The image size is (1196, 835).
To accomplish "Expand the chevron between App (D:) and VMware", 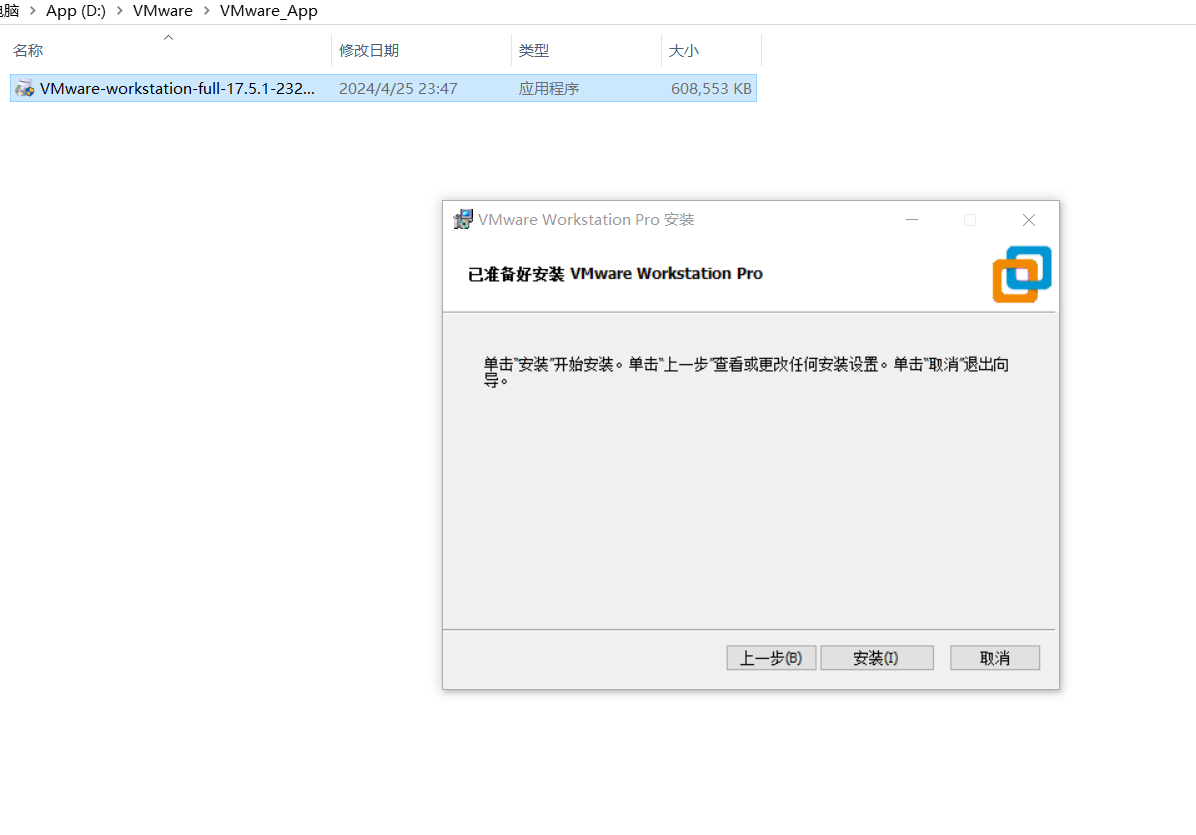I will [120, 11].
